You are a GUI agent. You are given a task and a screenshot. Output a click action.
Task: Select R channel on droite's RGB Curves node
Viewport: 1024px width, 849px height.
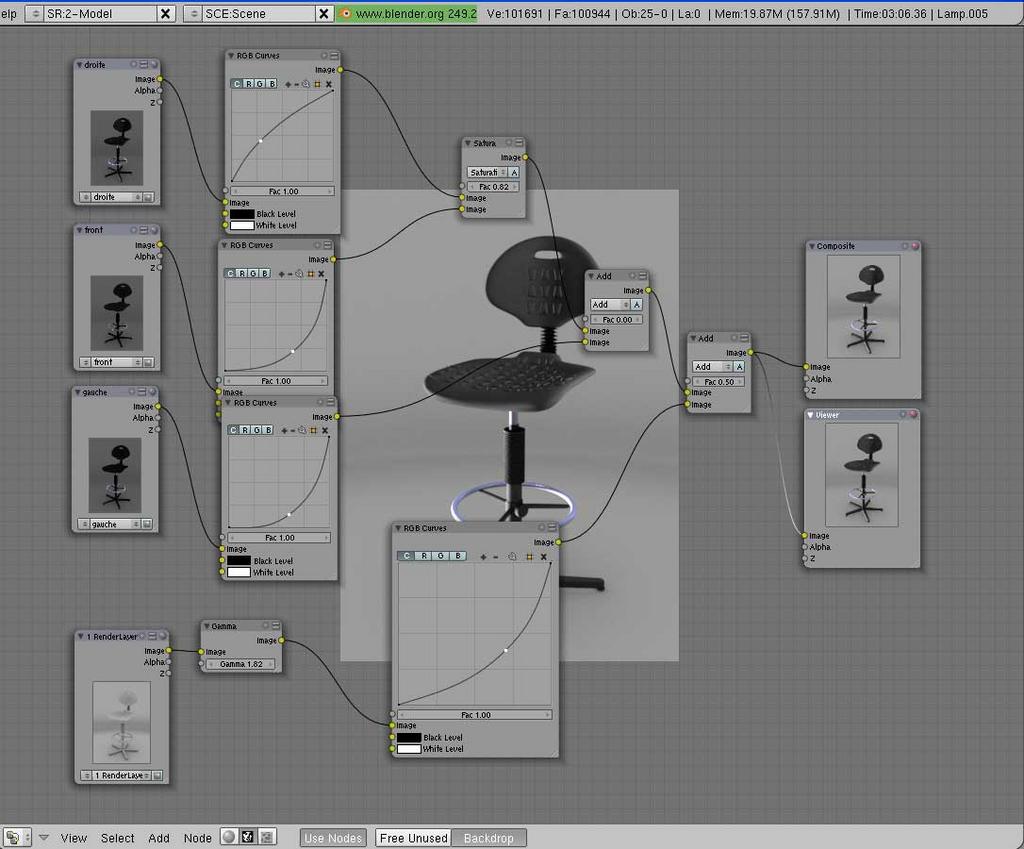click(249, 84)
